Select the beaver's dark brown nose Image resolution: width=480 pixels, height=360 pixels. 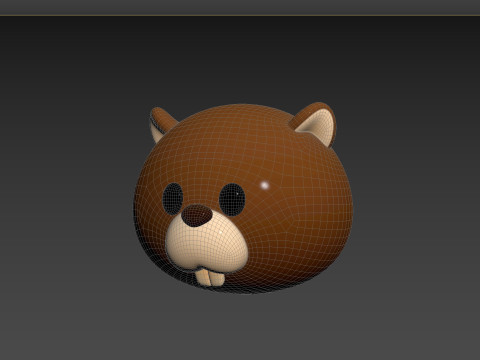[x=197, y=215]
